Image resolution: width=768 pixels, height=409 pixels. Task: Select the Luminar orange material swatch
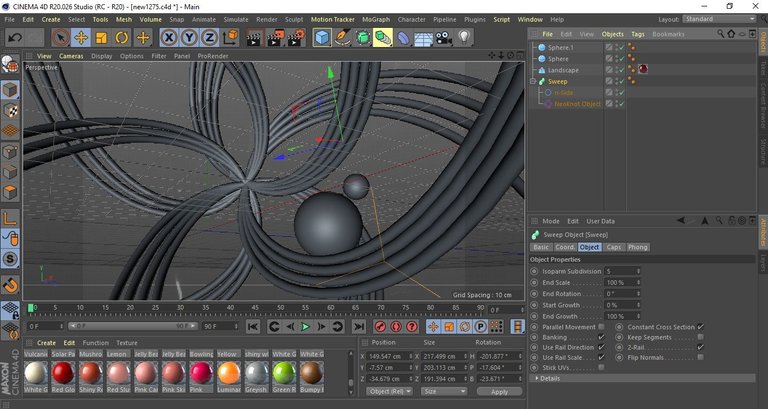pos(229,373)
